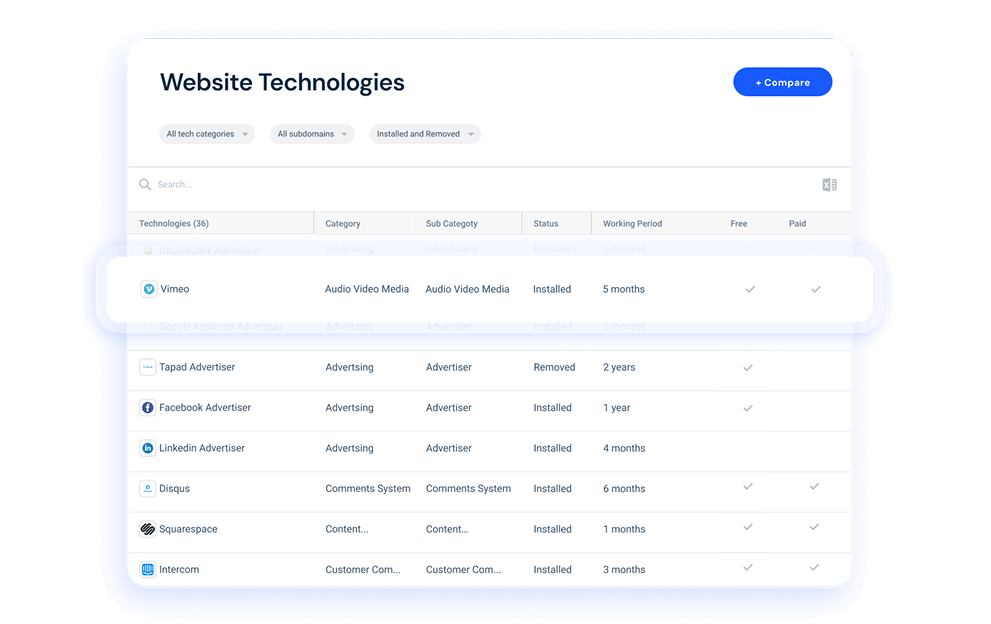Expand the All subdomains dropdown
The width and height of the screenshot is (991, 624).
(312, 134)
